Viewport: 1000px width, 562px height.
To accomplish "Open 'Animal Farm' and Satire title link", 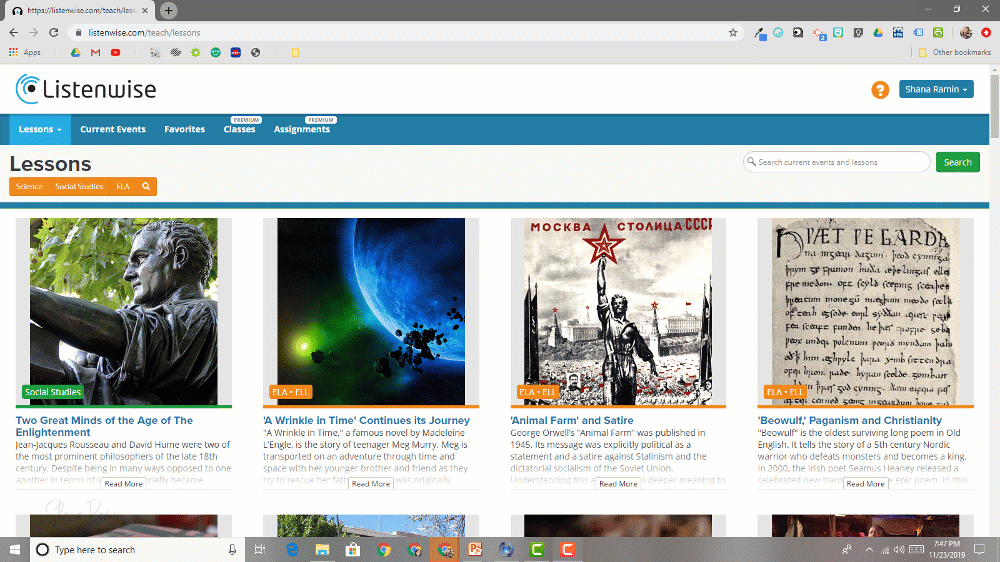I will pos(571,420).
